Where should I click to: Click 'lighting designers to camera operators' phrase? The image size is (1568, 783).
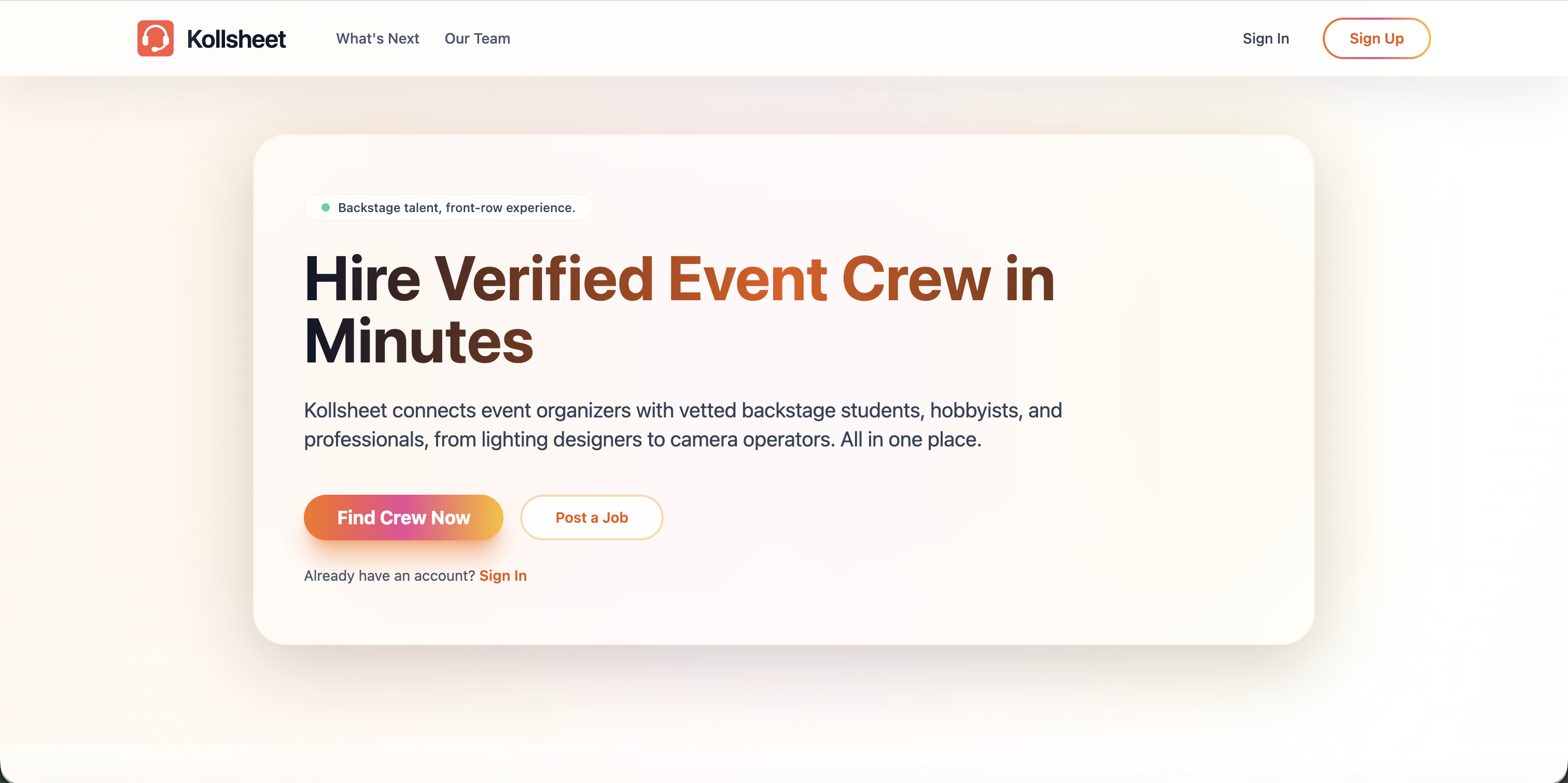(657, 440)
